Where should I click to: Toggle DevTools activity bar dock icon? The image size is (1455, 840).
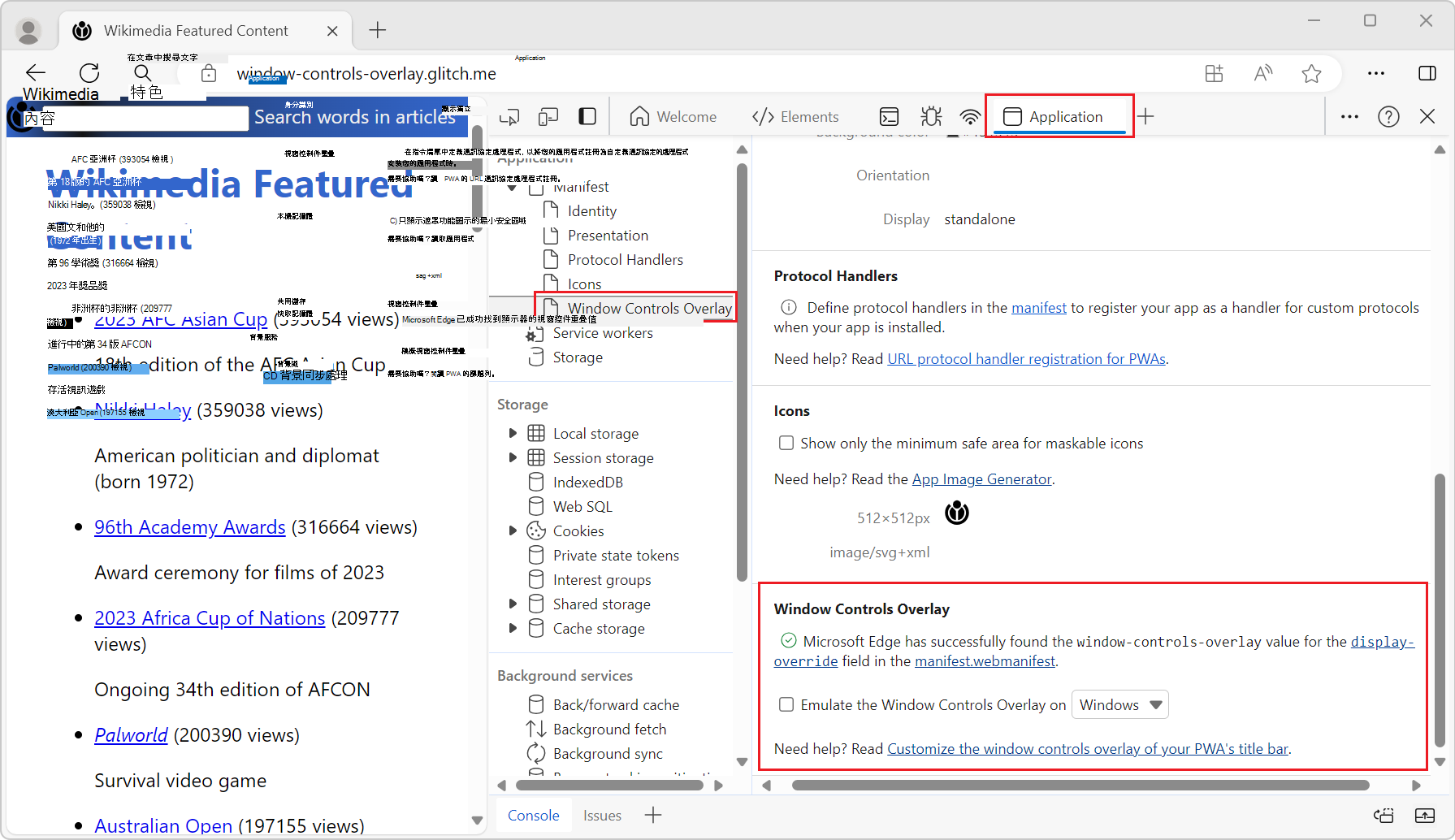[587, 117]
